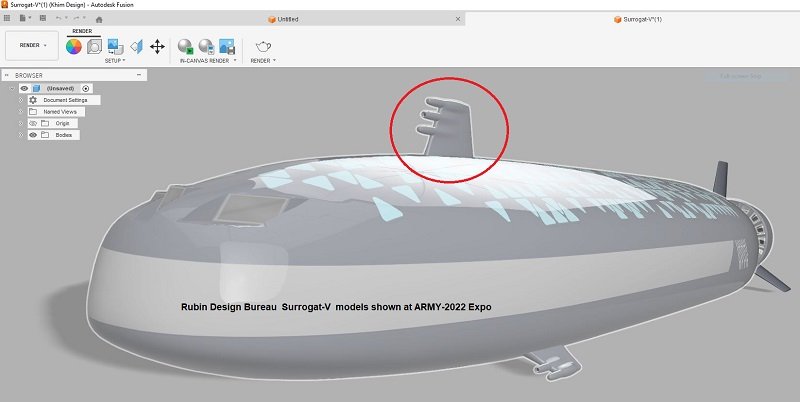Click the Origin folder icon
The image size is (800, 402).
coord(45,123)
